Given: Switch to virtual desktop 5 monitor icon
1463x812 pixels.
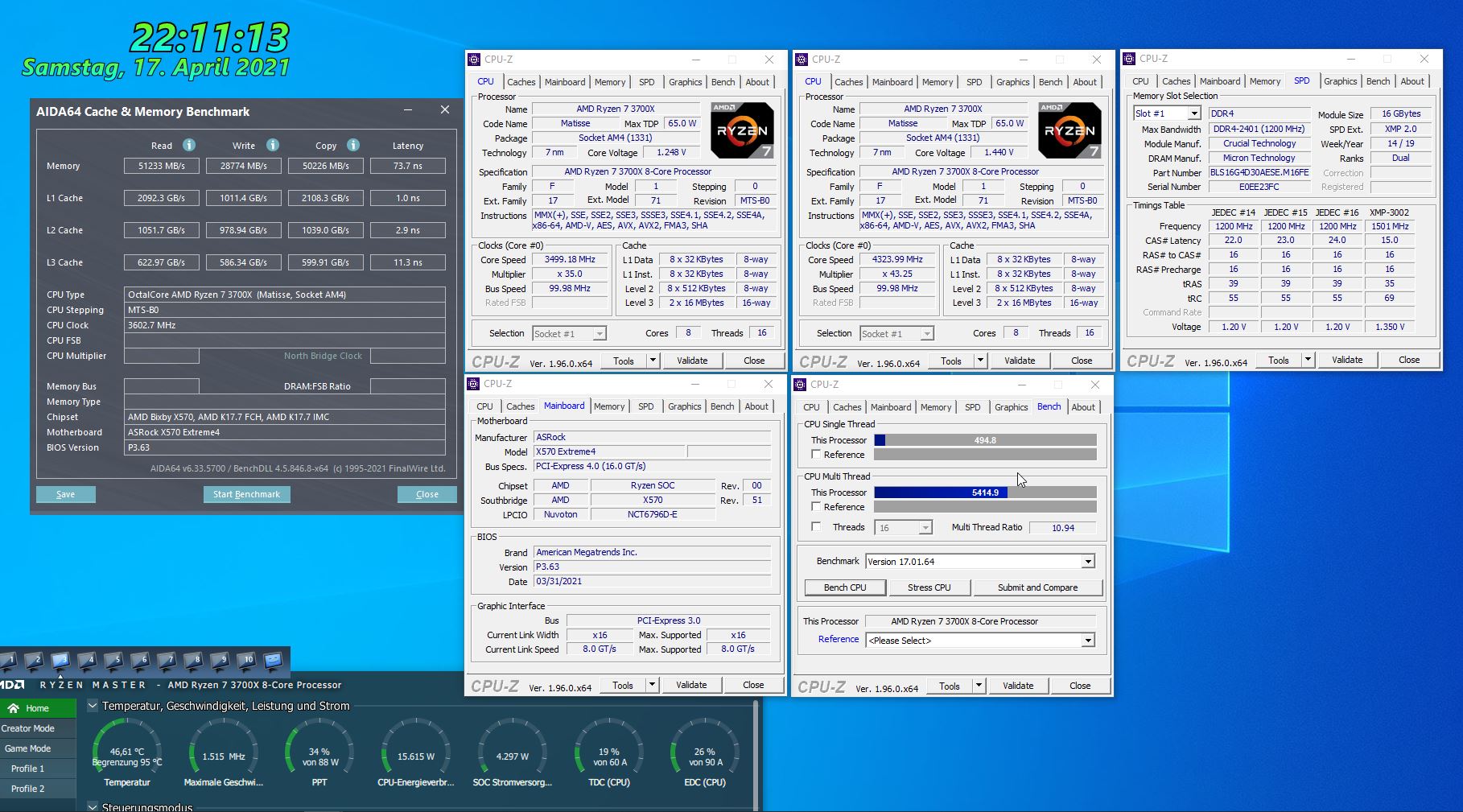Looking at the screenshot, I should (x=113, y=661).
